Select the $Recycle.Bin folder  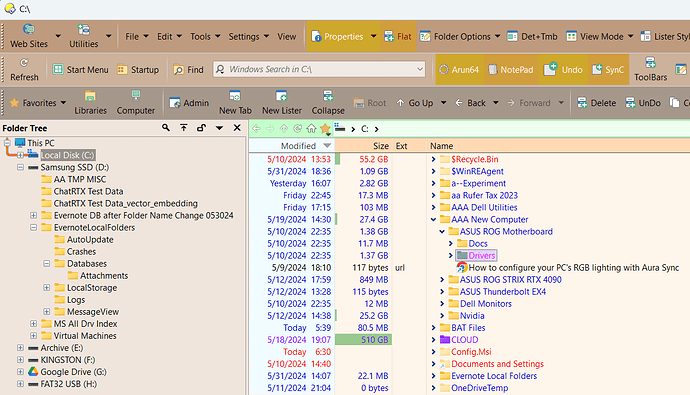pos(474,159)
